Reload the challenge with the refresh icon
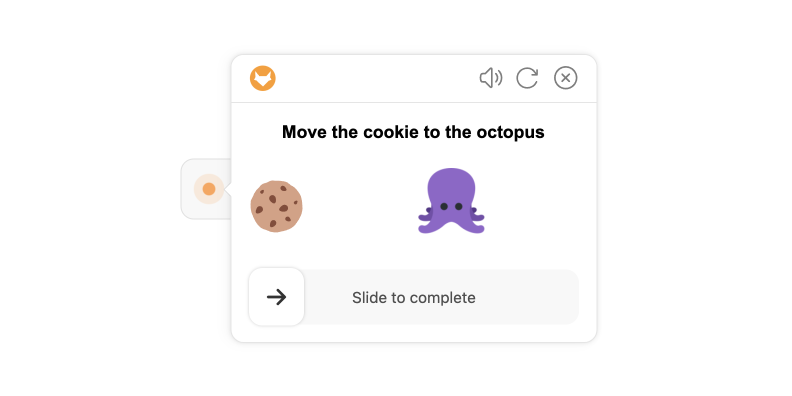This screenshot has height=396, width=792. click(527, 78)
